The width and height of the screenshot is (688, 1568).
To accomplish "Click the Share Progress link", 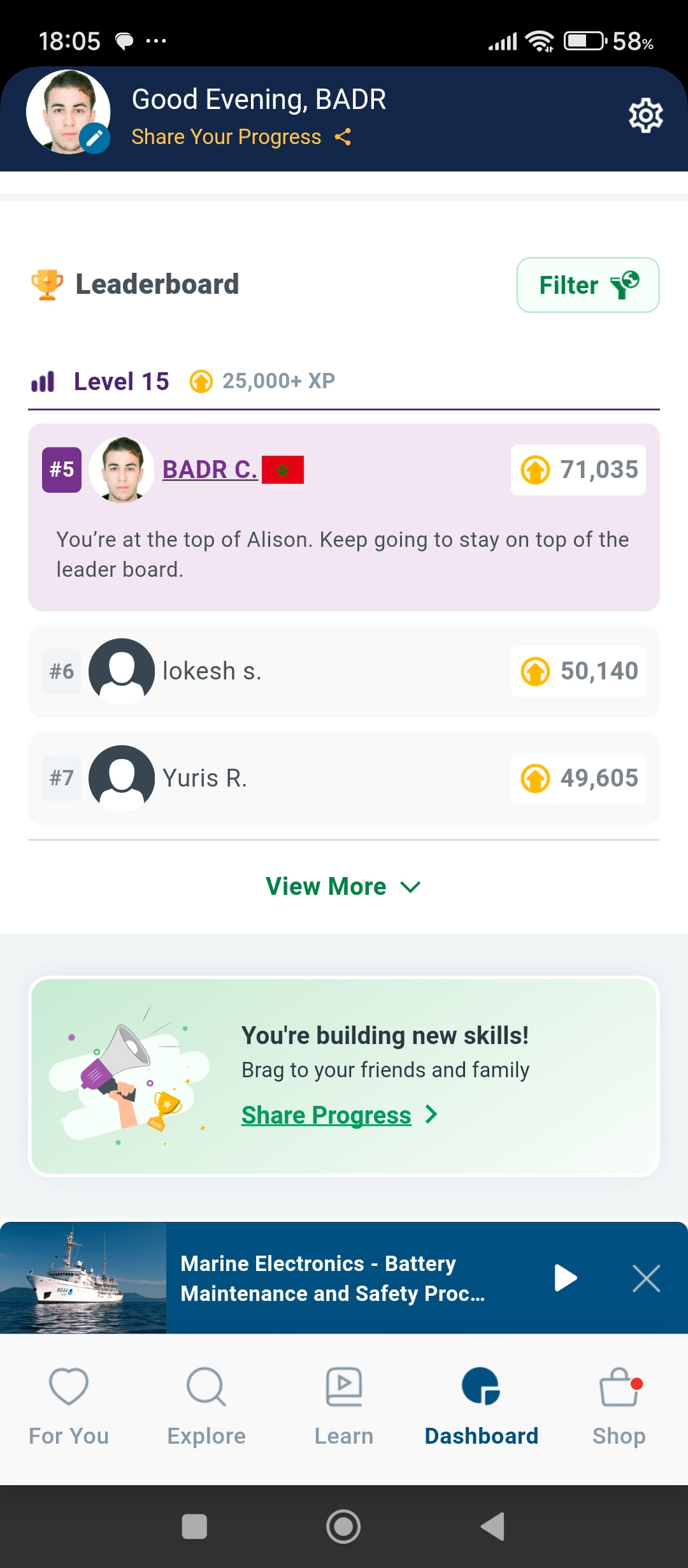I will [x=326, y=1115].
